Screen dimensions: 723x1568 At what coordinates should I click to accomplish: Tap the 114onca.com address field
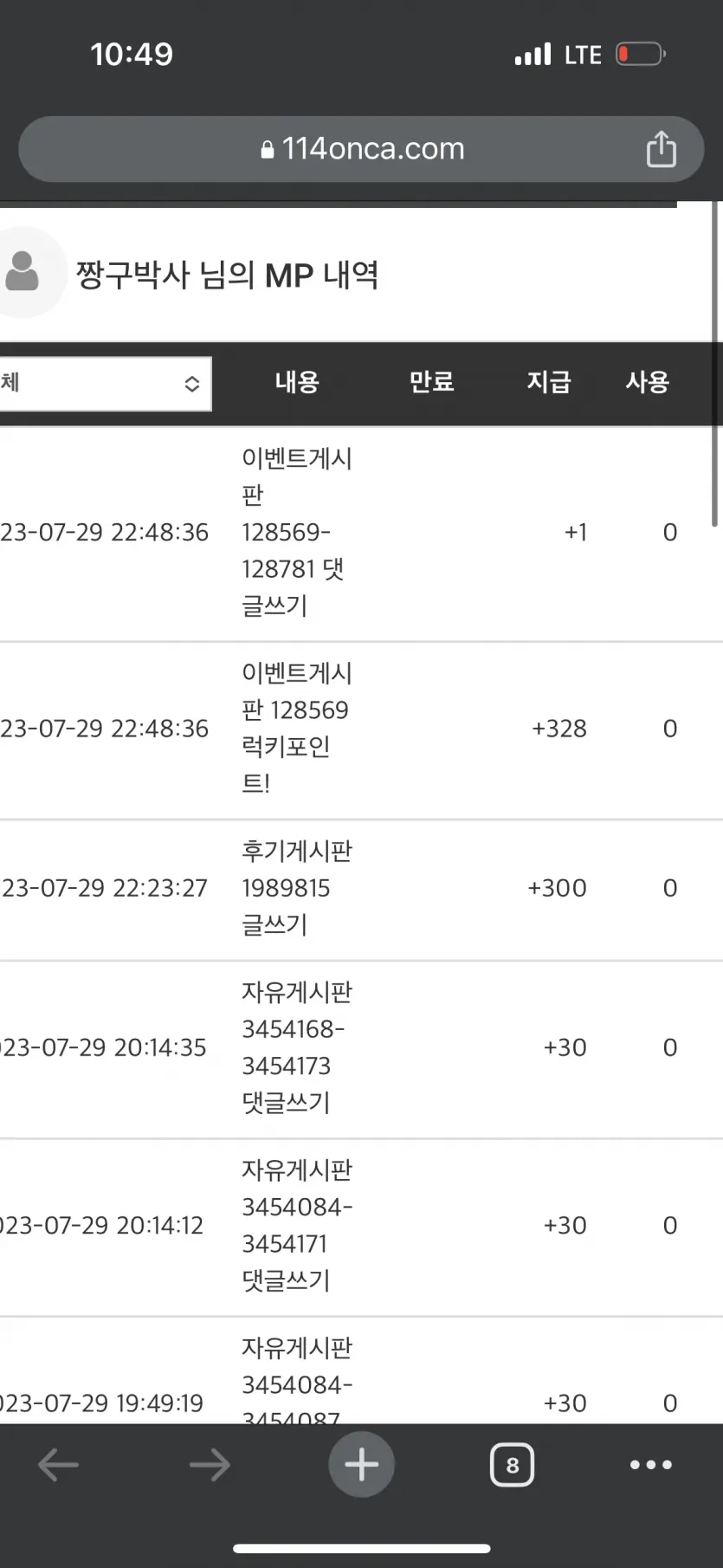pos(361,149)
